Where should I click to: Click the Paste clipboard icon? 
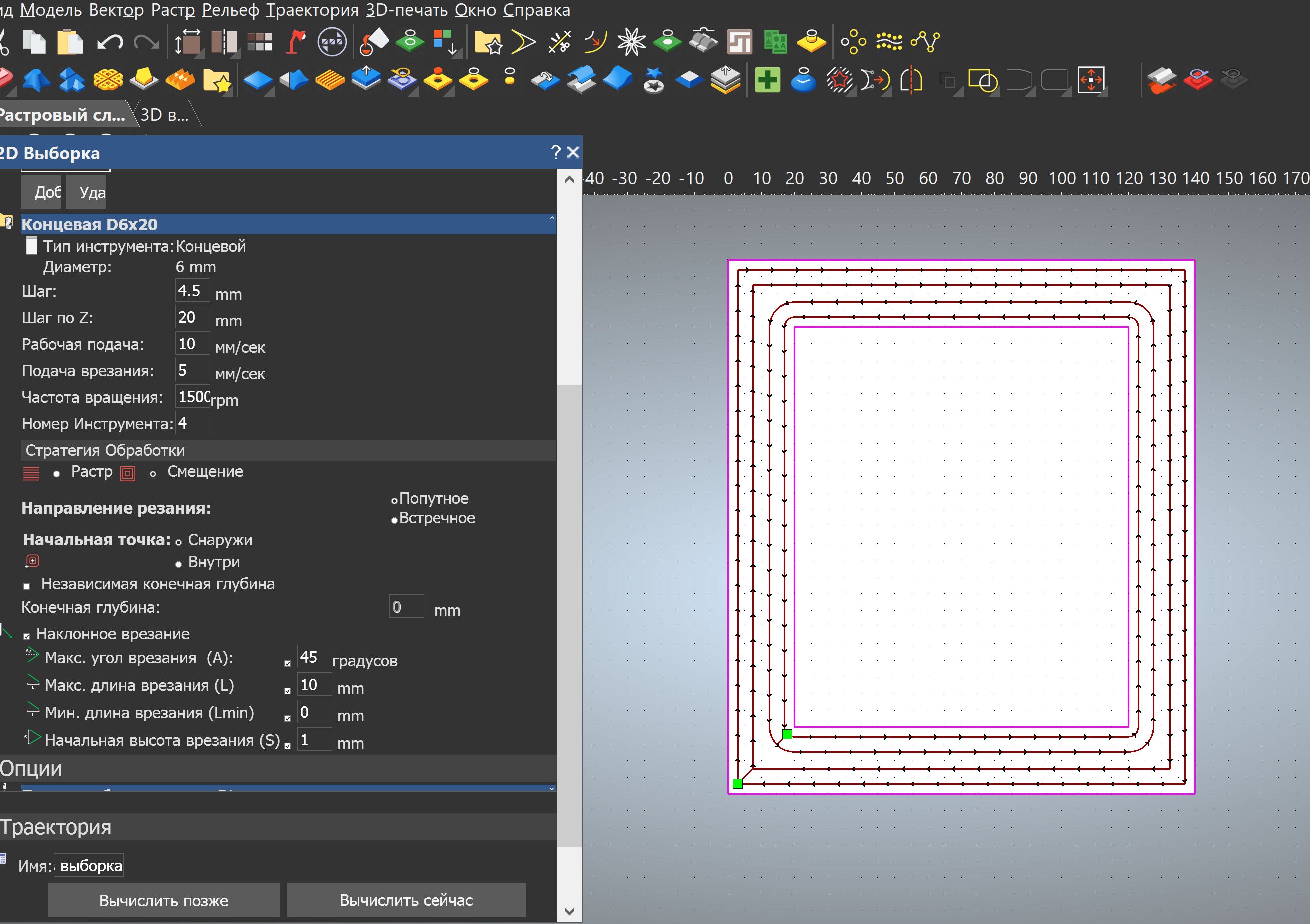click(x=69, y=41)
